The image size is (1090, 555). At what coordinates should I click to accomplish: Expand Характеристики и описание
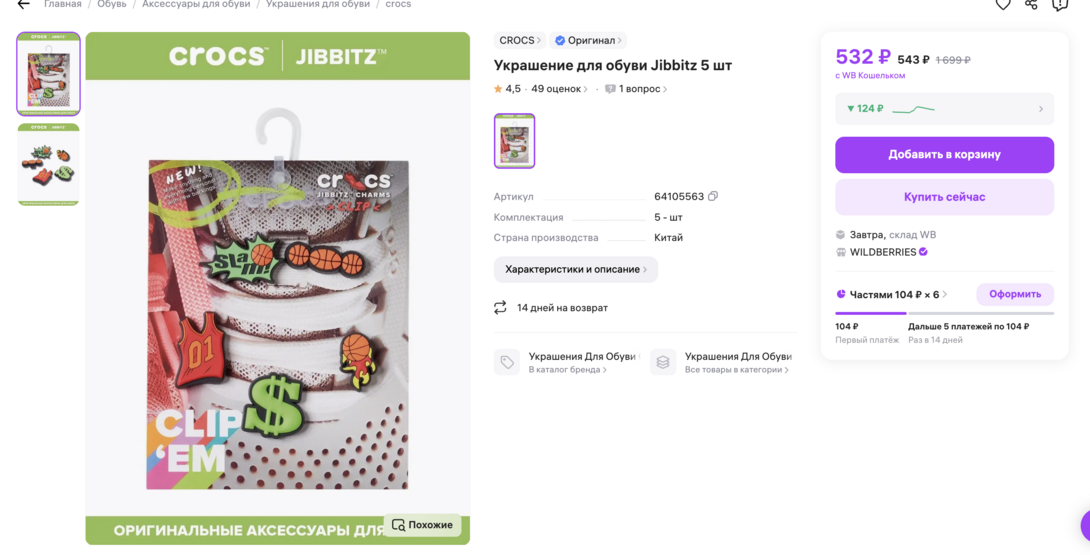(576, 269)
